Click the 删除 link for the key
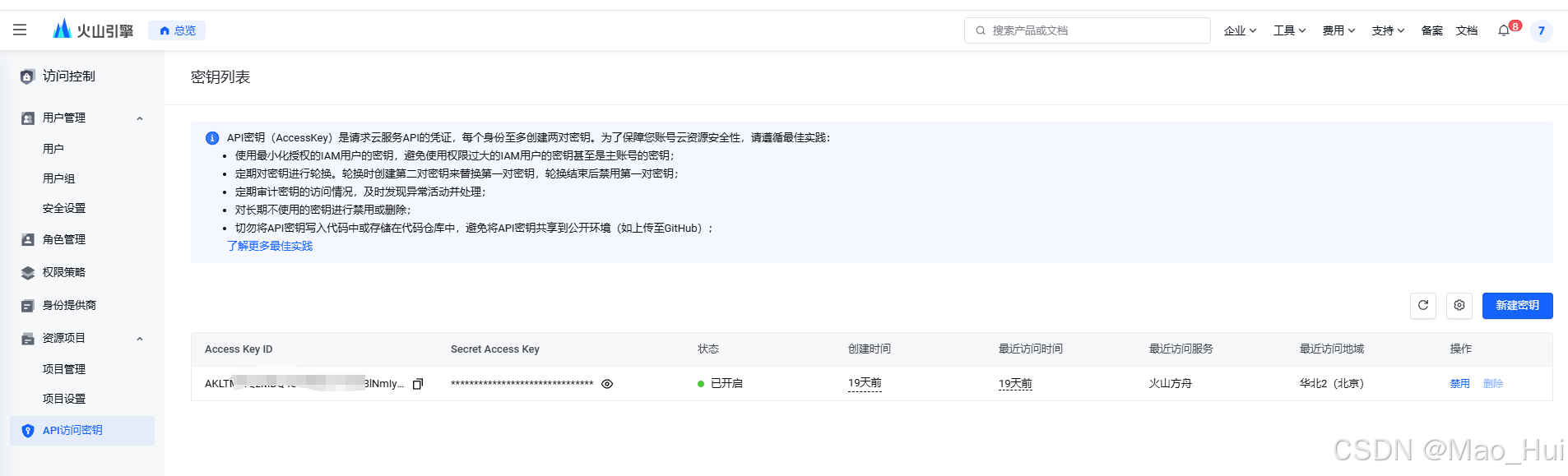Image resolution: width=1568 pixels, height=476 pixels. click(x=1493, y=383)
